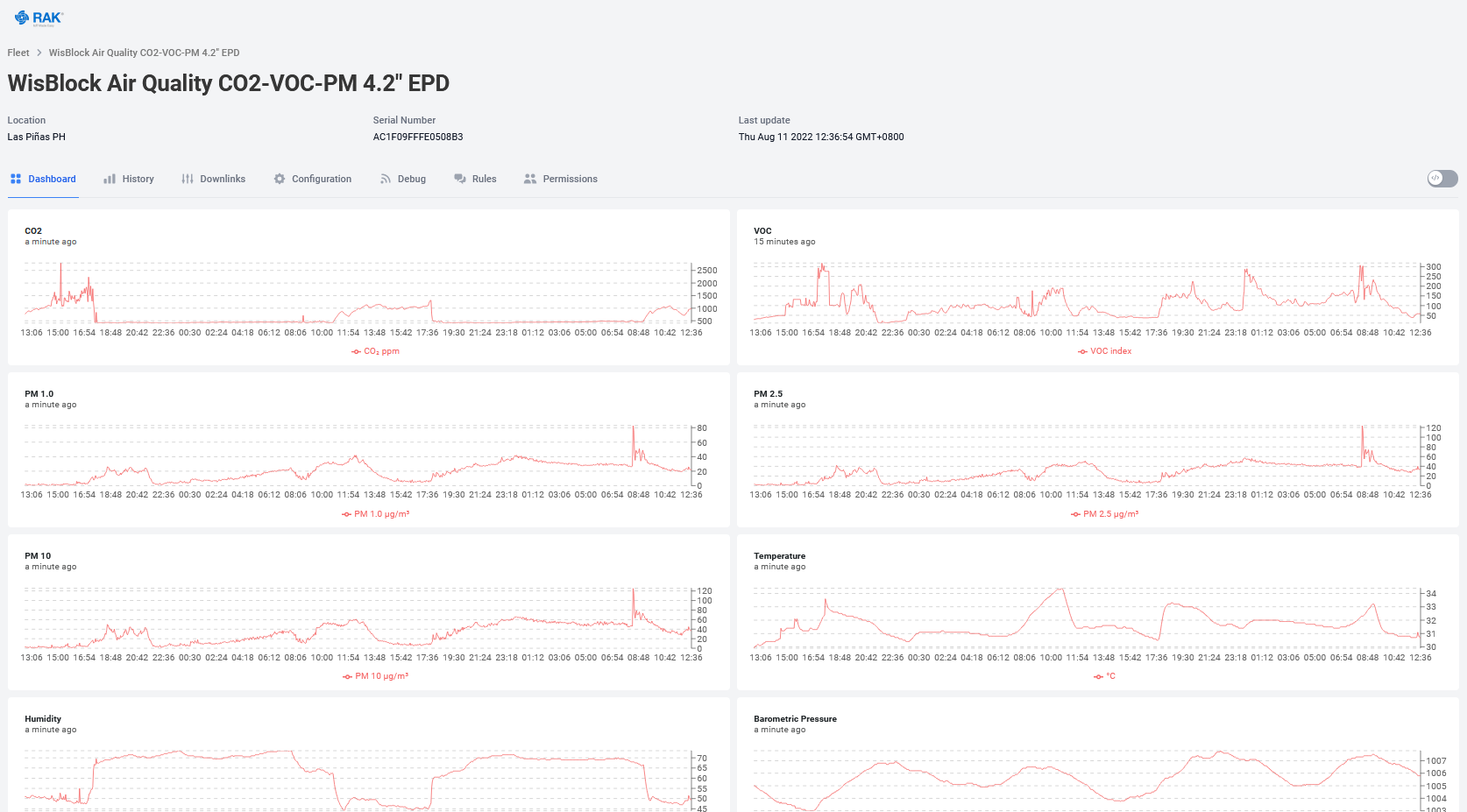Click the Barometric Pressure chart title
This screenshot has width=1467, height=812.
[795, 719]
